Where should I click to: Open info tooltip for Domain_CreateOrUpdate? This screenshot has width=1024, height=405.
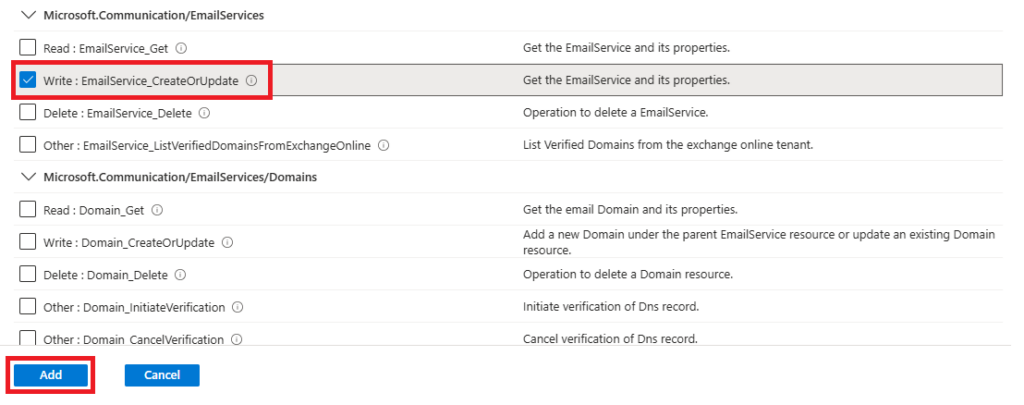[x=228, y=243]
